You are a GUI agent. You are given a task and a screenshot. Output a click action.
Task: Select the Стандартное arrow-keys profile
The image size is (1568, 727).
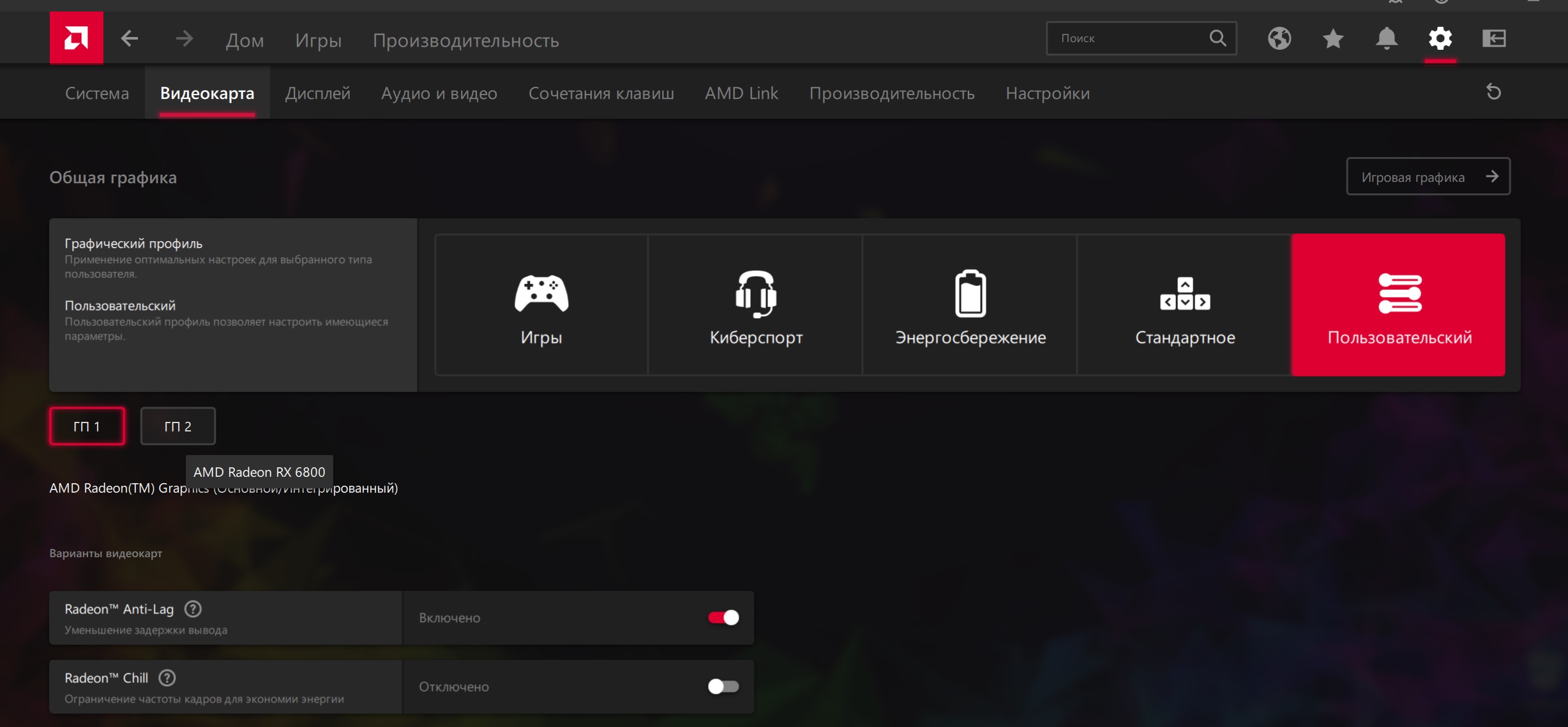tap(1185, 305)
